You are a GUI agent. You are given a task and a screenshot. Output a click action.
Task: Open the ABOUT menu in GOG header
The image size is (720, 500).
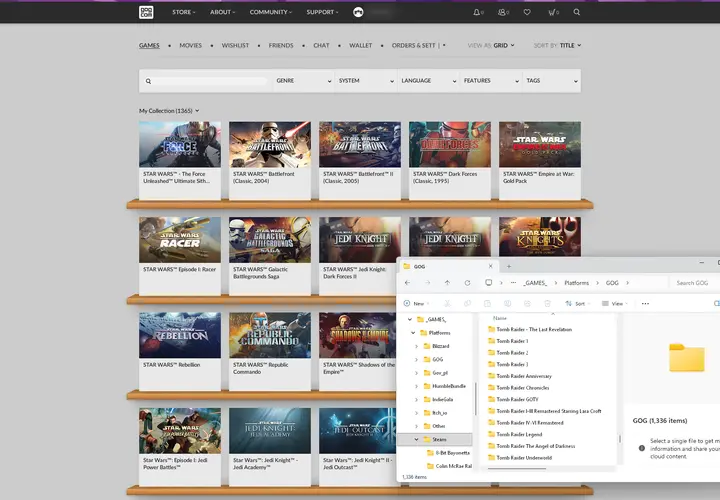(x=223, y=12)
